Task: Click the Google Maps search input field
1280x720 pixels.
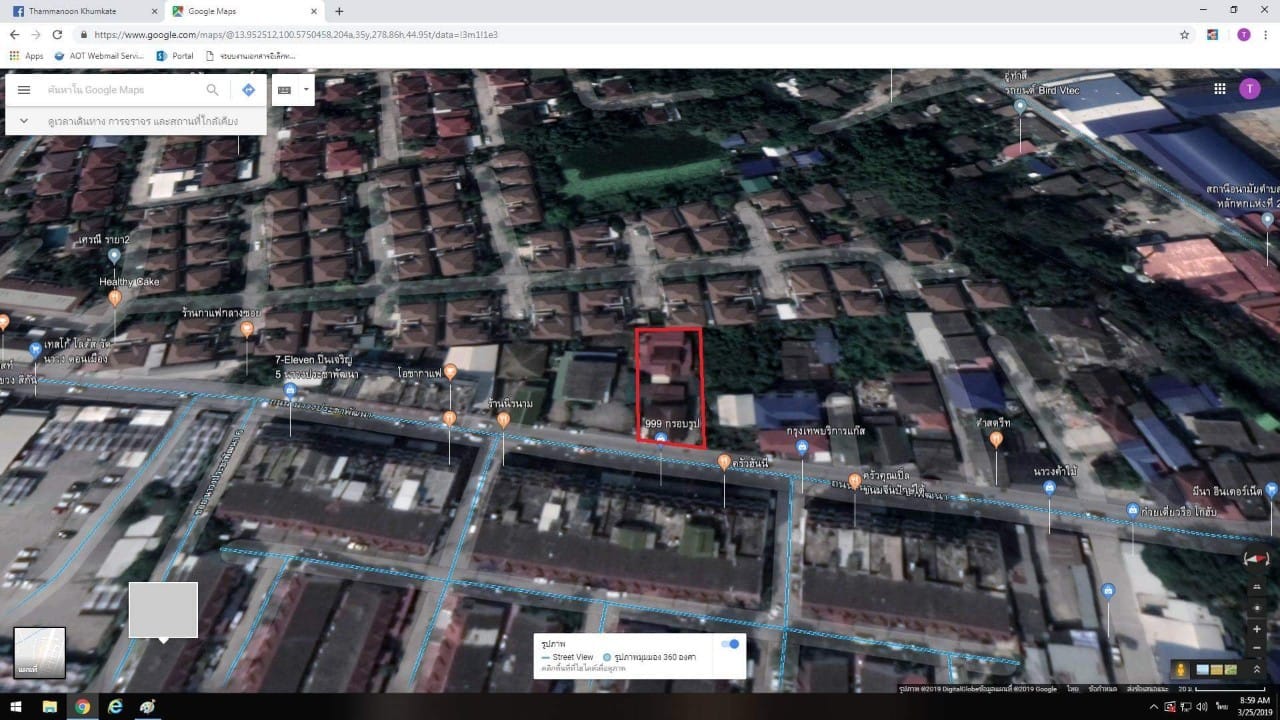Action: click(x=122, y=90)
